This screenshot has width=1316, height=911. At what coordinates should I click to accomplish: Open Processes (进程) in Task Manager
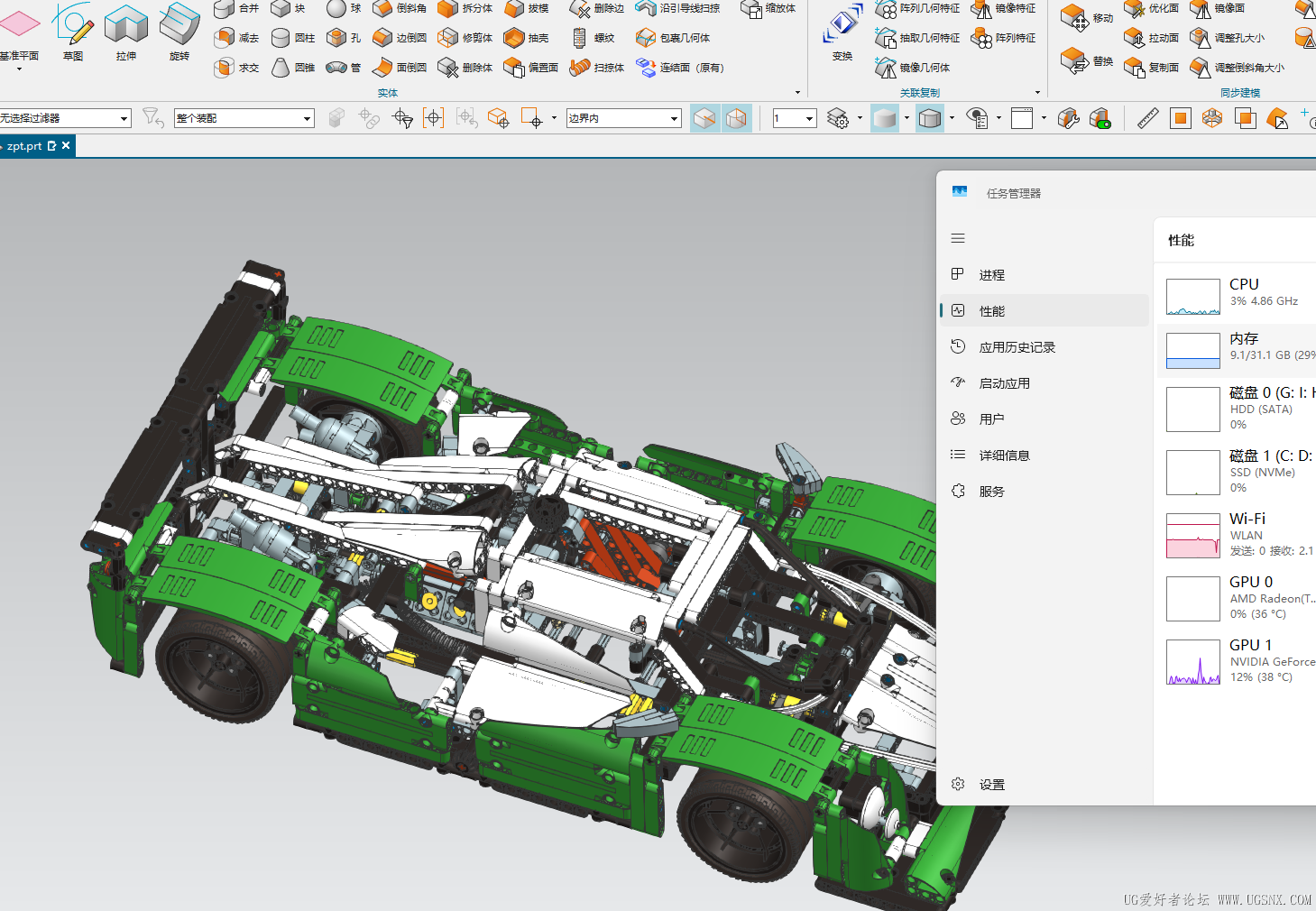pyautogui.click(x=1045, y=274)
